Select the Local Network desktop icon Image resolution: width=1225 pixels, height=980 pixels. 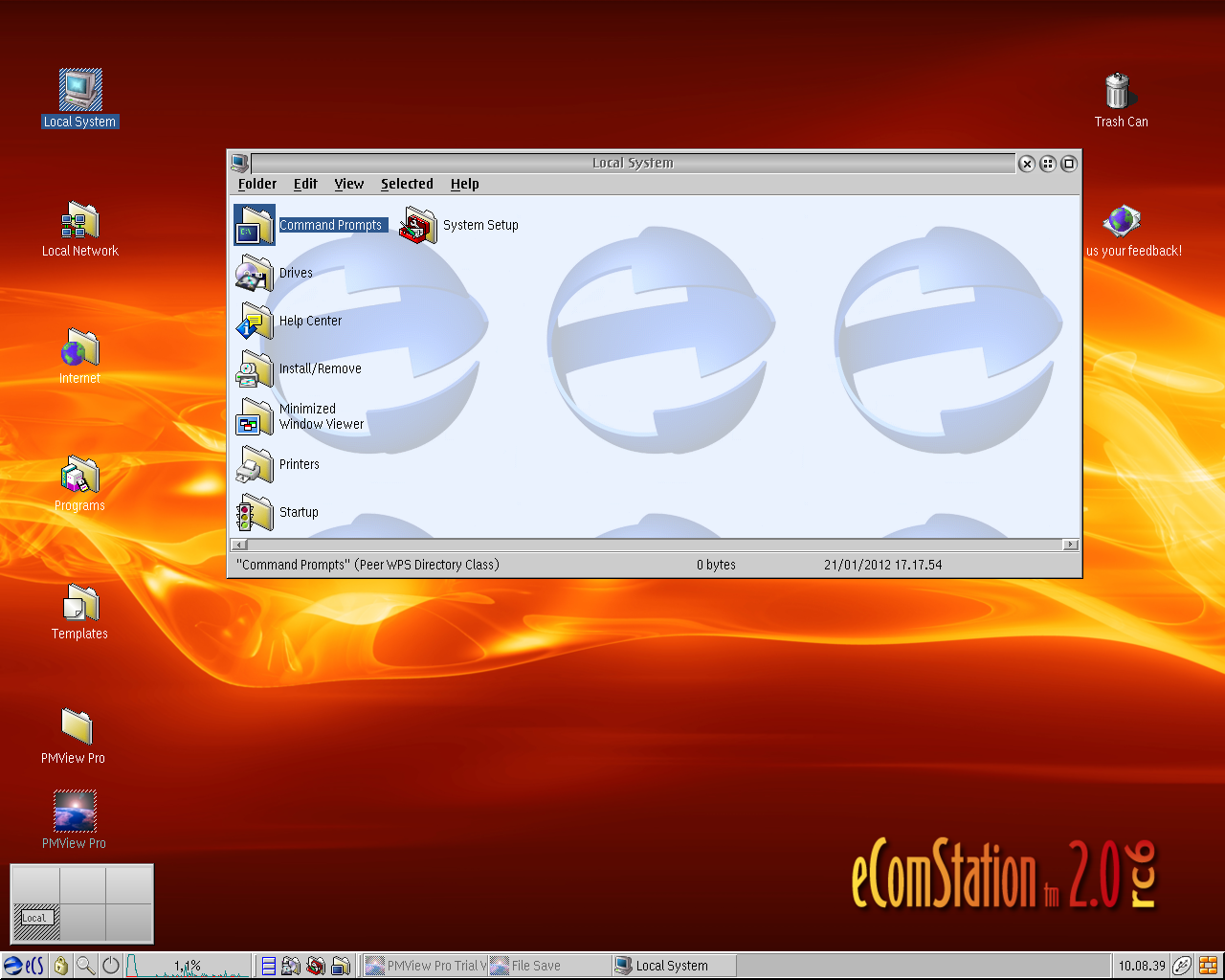[x=80, y=220]
